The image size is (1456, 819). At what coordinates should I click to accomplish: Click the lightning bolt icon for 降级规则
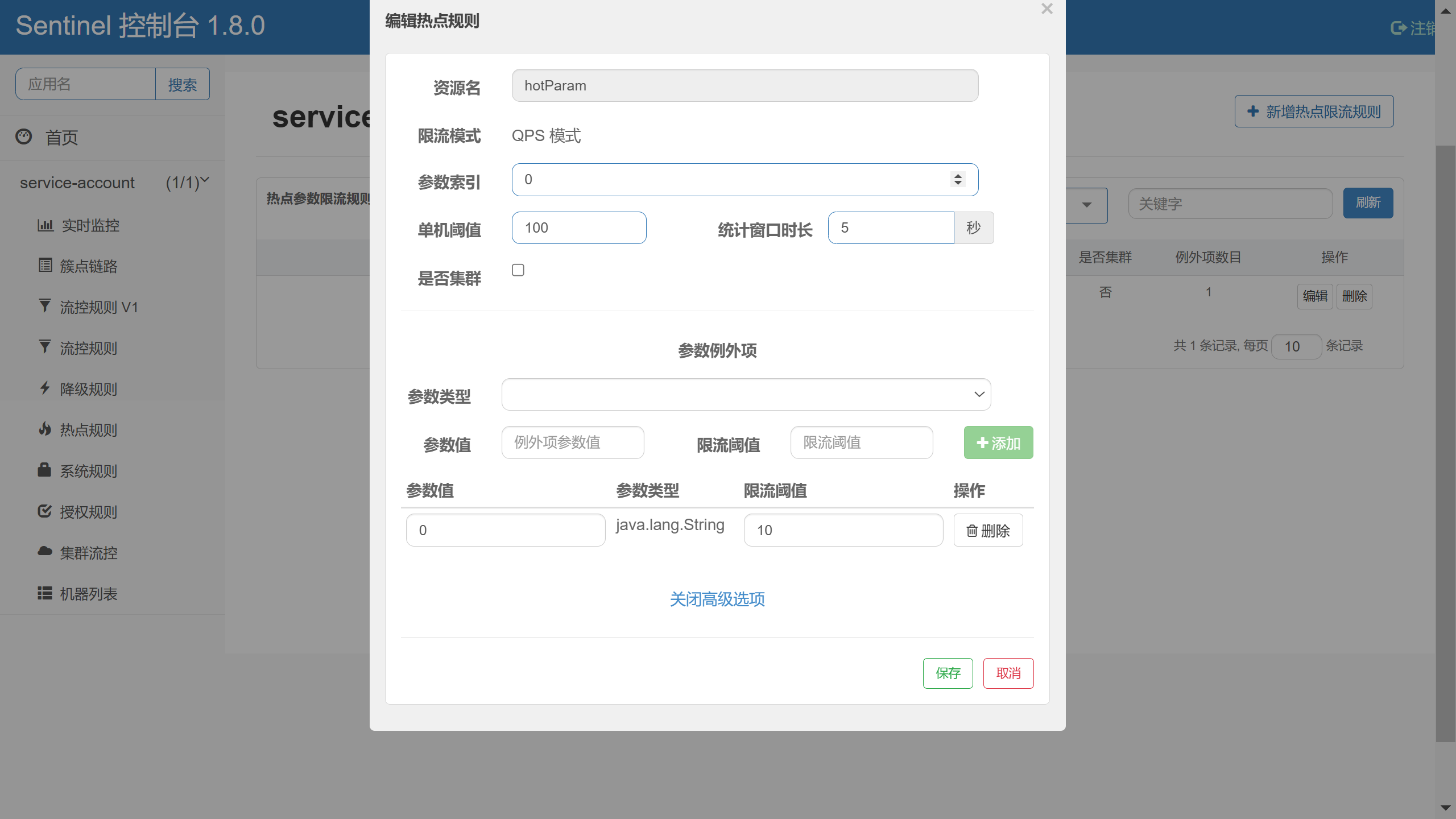tap(44, 388)
